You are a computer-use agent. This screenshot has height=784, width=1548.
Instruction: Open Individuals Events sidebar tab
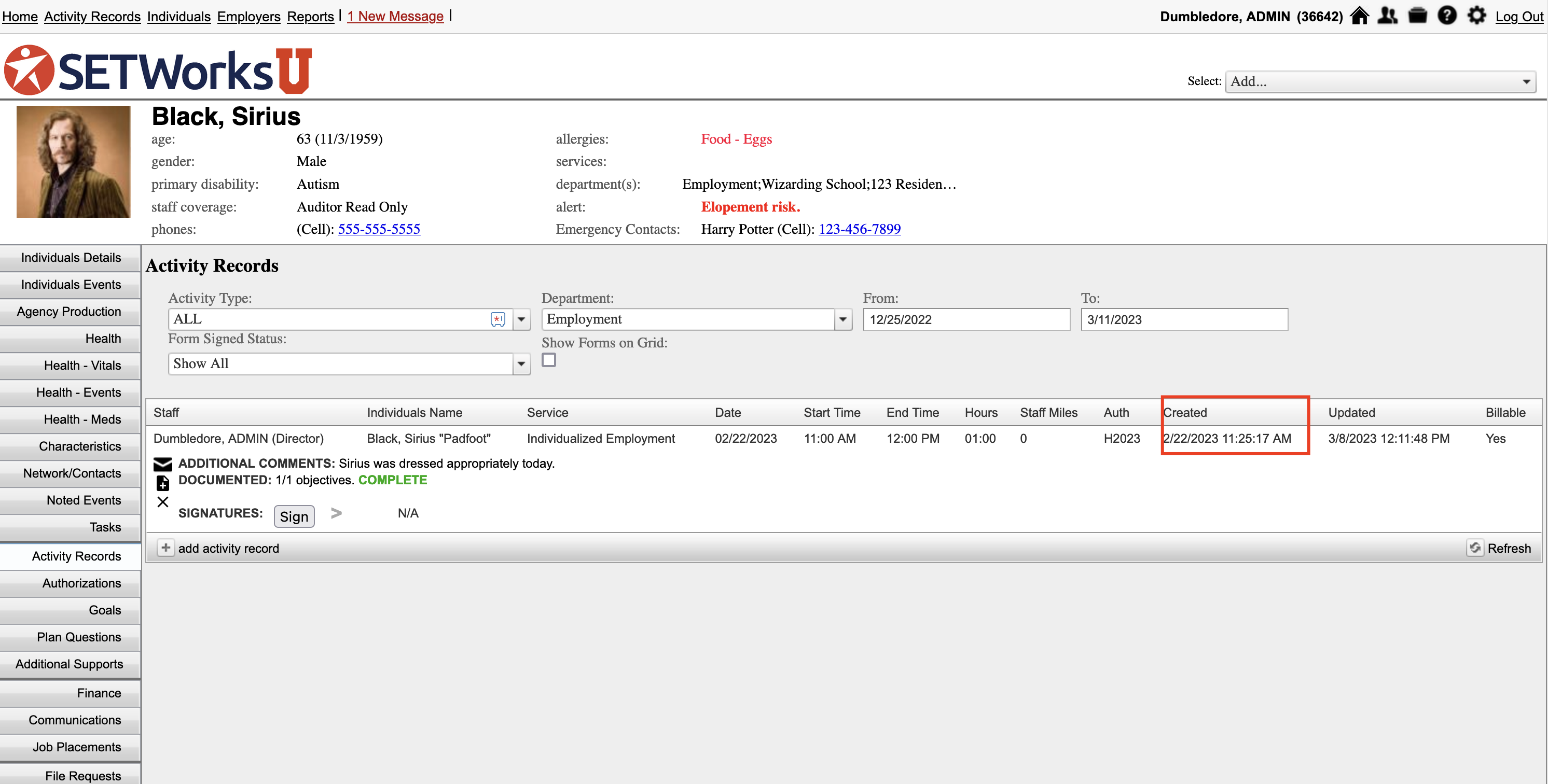pyautogui.click(x=71, y=285)
